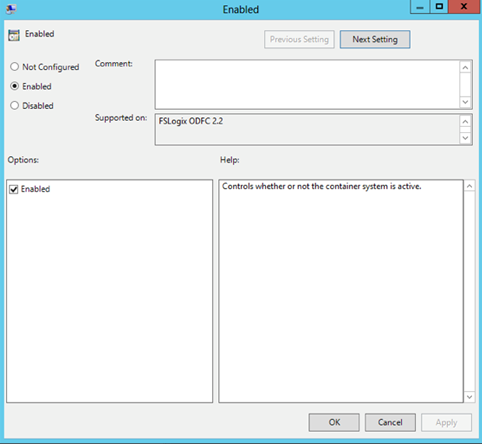482x444 pixels.
Task: Select the Not Configured radio button
Action: pyautogui.click(x=14, y=67)
